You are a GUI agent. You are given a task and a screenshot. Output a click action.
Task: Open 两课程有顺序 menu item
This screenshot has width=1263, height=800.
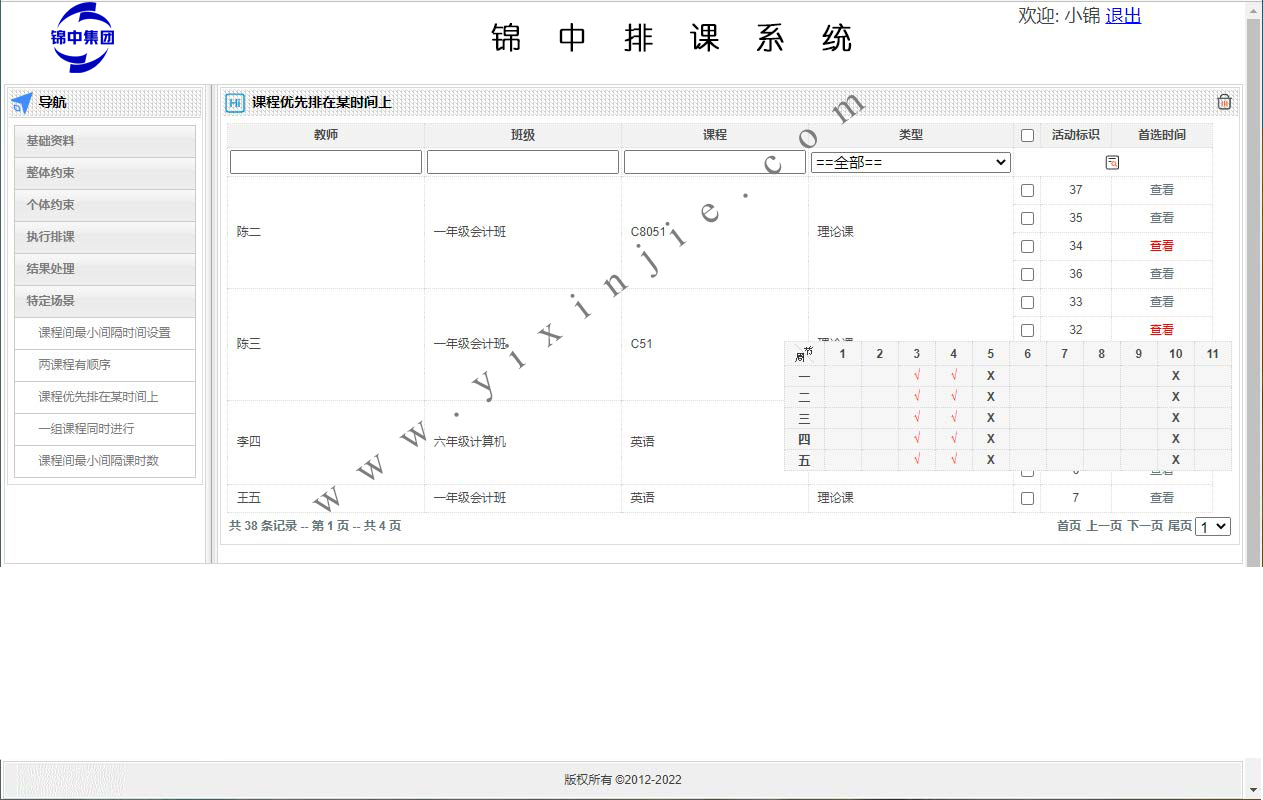(105, 365)
